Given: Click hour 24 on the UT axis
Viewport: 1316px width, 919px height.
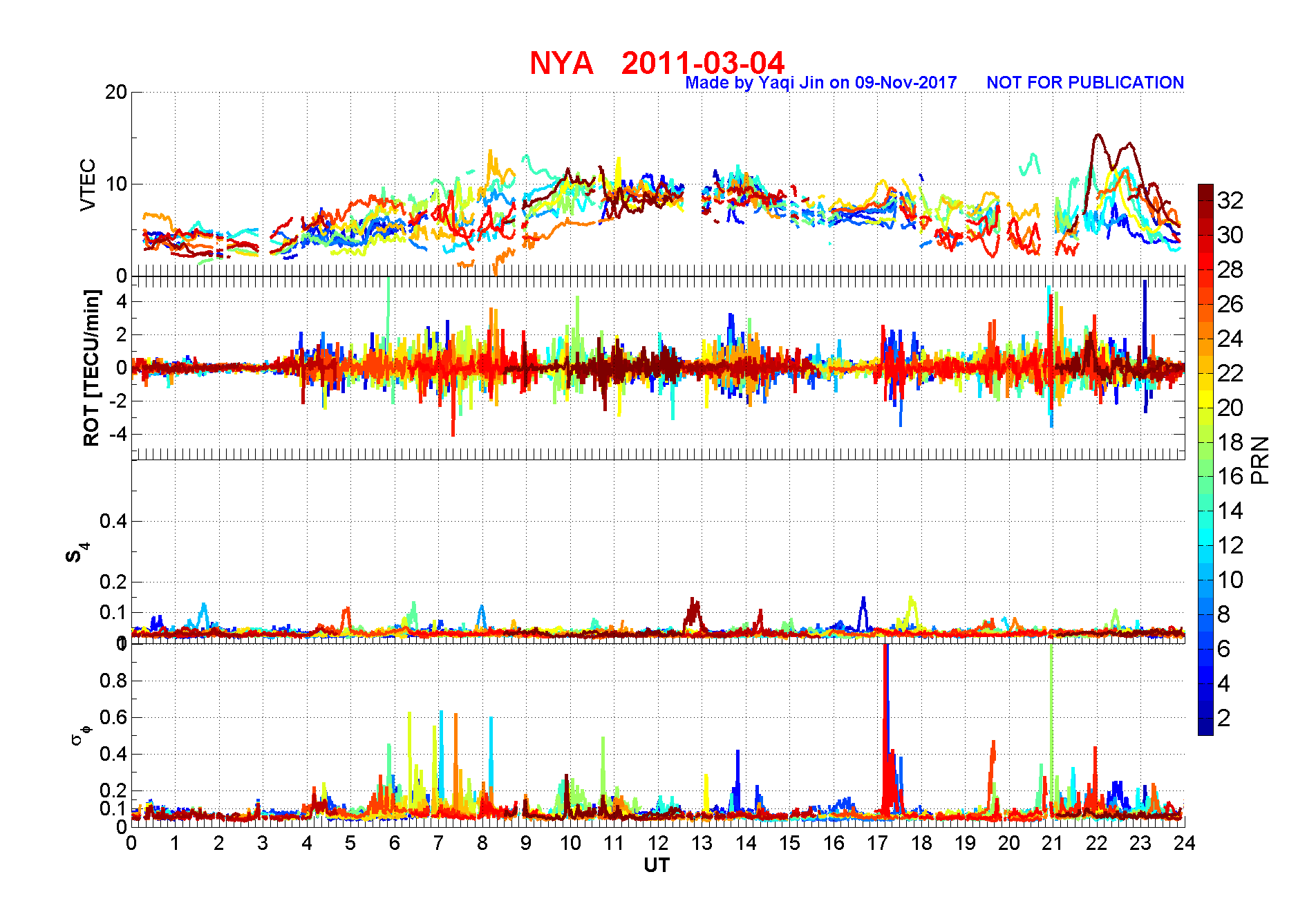Looking at the screenshot, I should (x=1185, y=843).
